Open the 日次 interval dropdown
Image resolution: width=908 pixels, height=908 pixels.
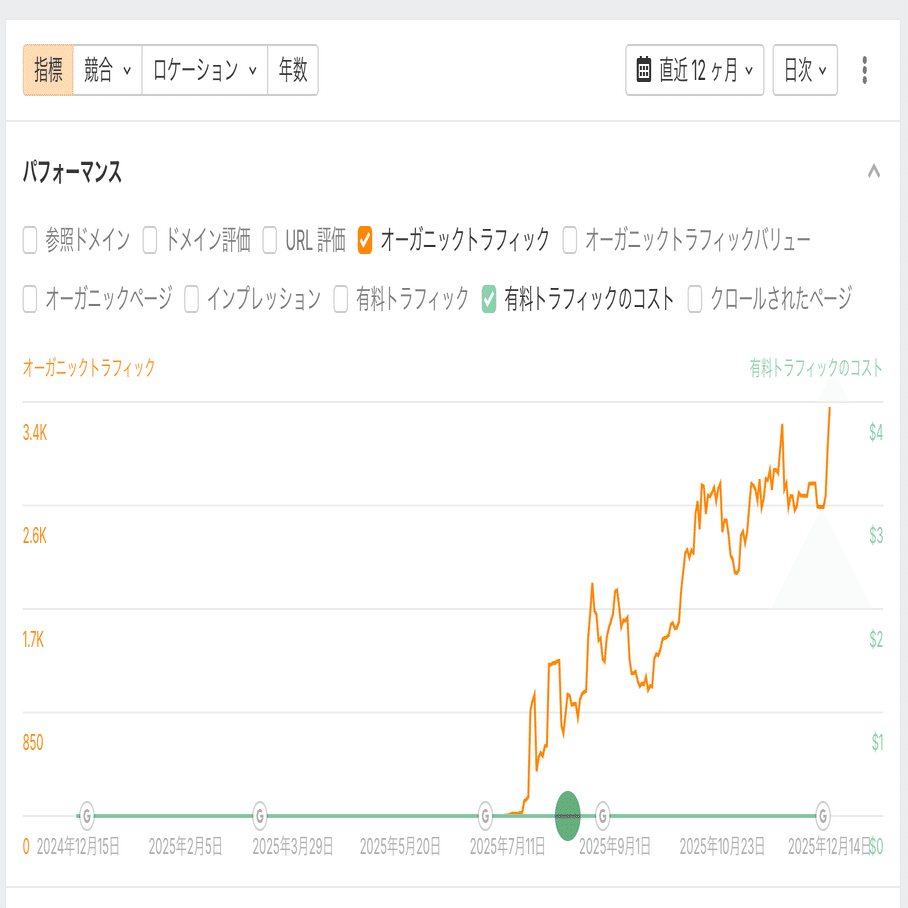804,70
